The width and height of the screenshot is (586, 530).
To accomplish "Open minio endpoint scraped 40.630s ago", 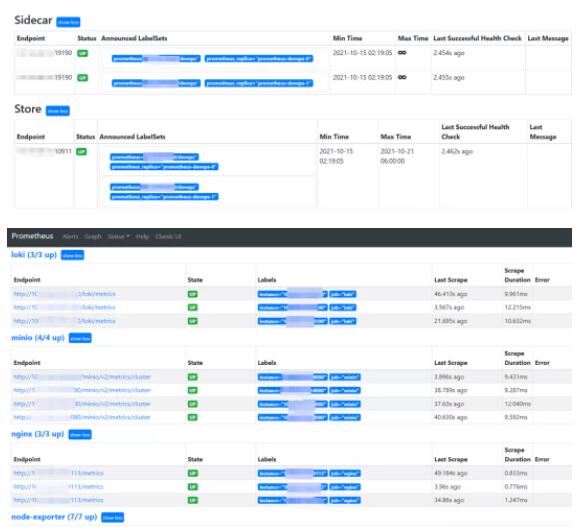I will coord(82,417).
